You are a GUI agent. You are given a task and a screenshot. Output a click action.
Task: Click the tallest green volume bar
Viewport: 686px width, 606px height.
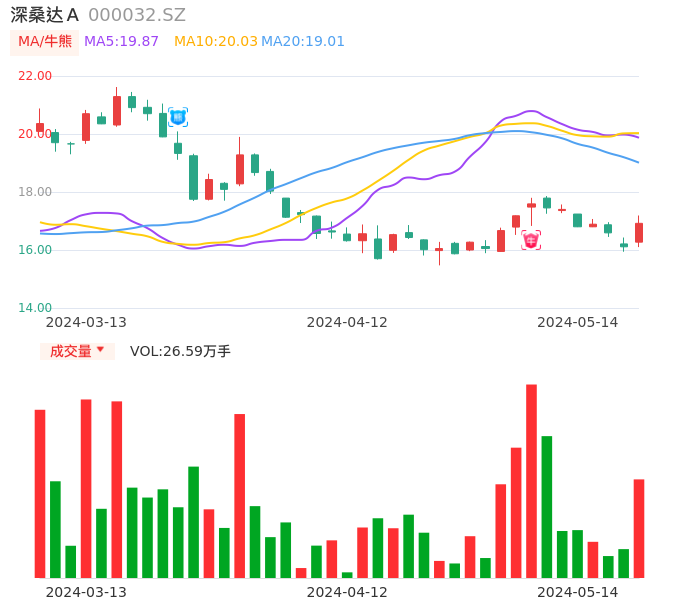point(547,506)
